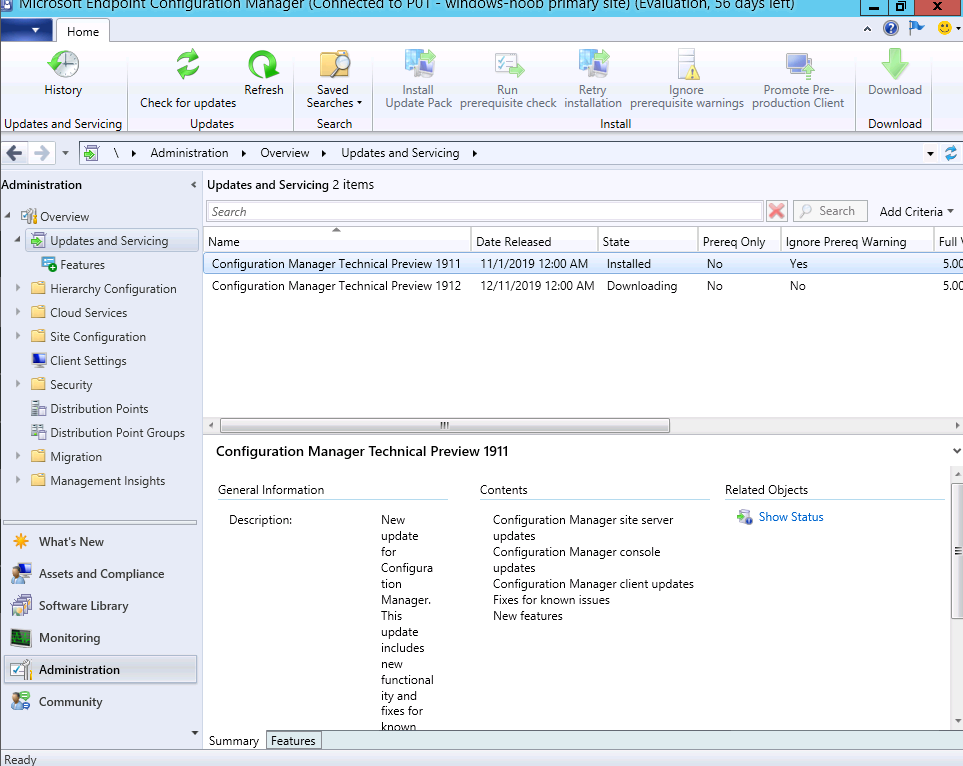Switch to Monitoring workspace
The width and height of the screenshot is (963, 766).
pyautogui.click(x=100, y=637)
